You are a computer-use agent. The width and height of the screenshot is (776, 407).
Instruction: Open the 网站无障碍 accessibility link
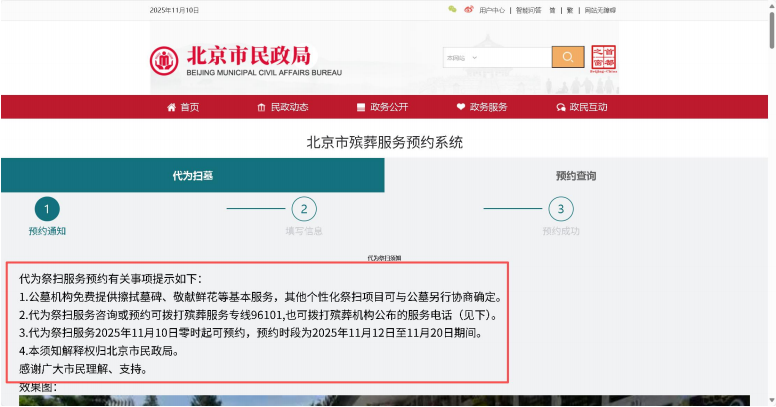[x=600, y=10]
